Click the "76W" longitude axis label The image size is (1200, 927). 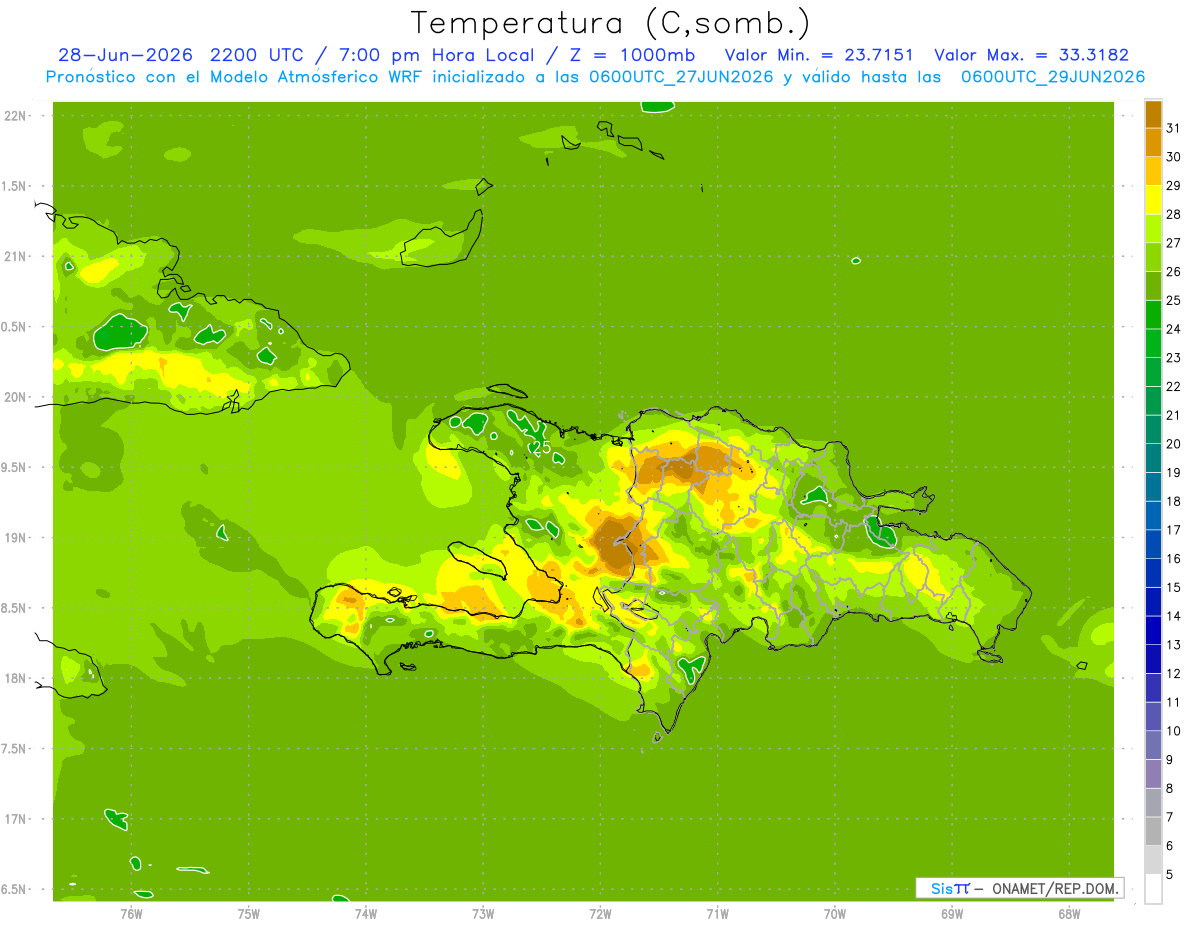pos(131,914)
